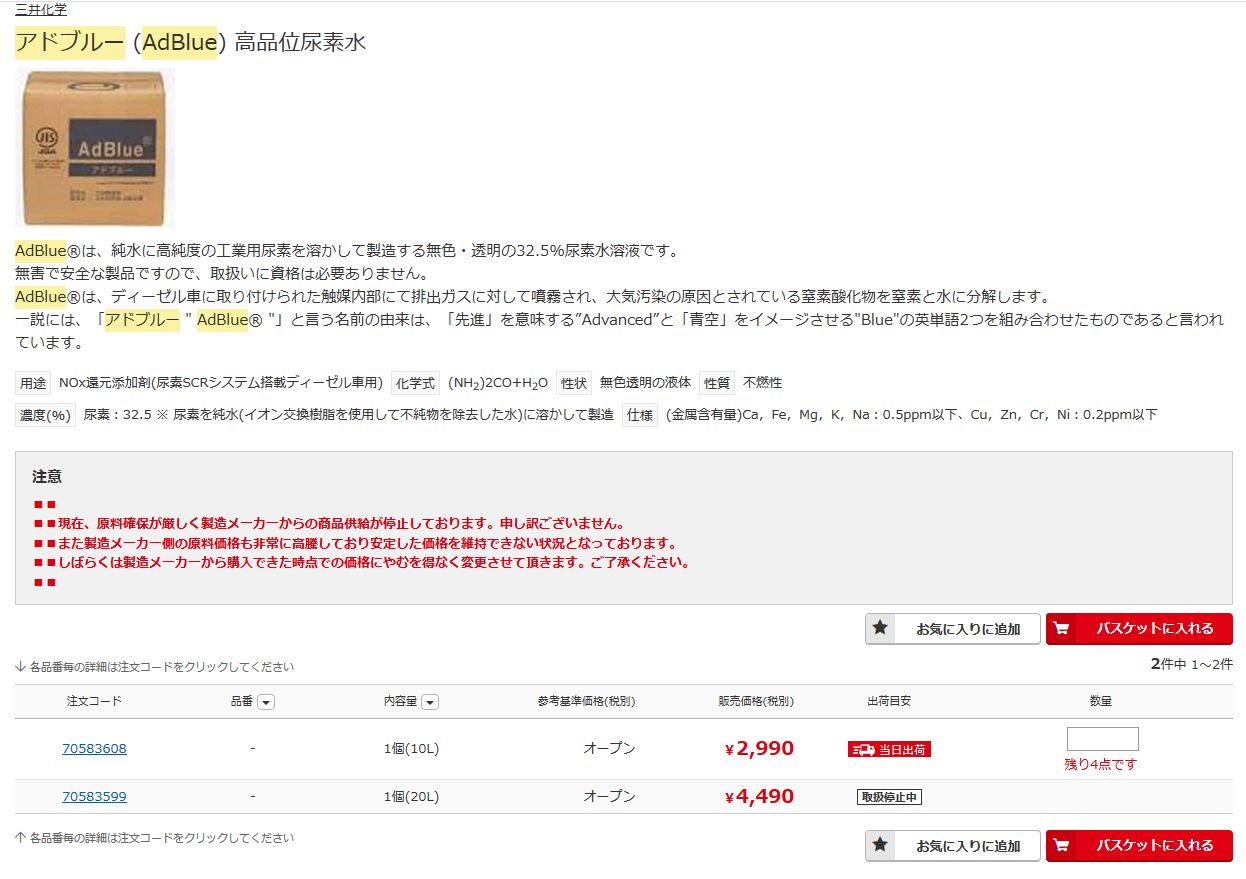This screenshot has width=1246, height=879.
Task: Click オープン in the 20L row
Action: click(610, 797)
